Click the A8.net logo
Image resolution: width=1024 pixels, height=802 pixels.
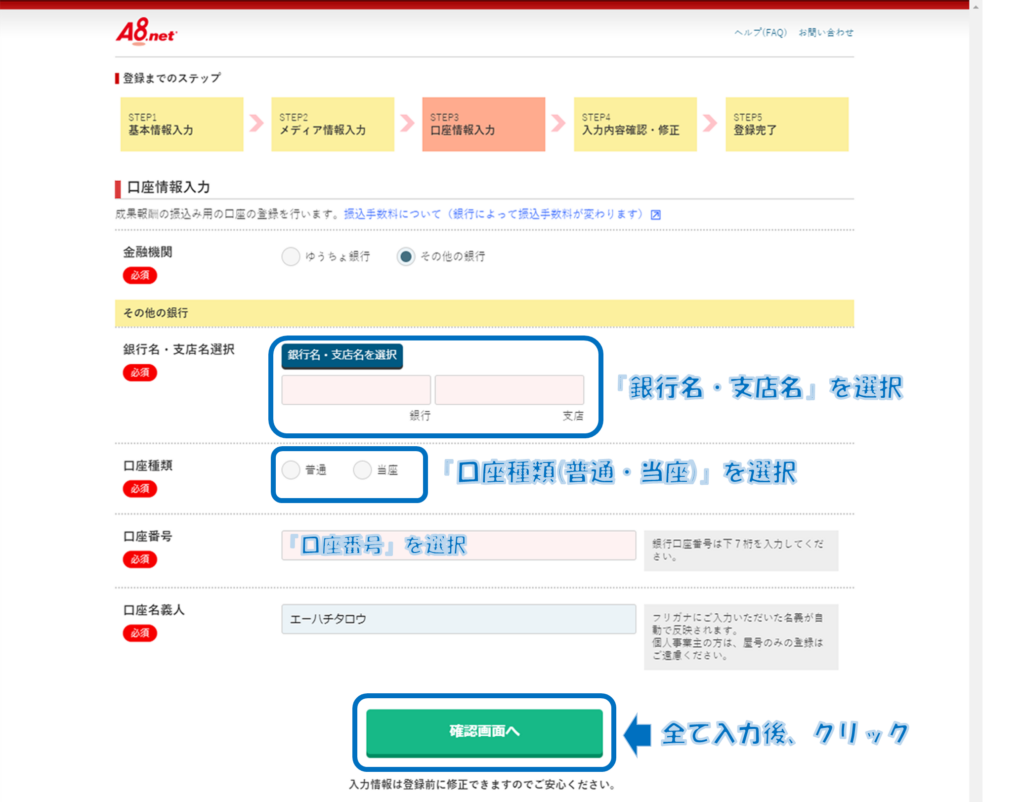146,32
